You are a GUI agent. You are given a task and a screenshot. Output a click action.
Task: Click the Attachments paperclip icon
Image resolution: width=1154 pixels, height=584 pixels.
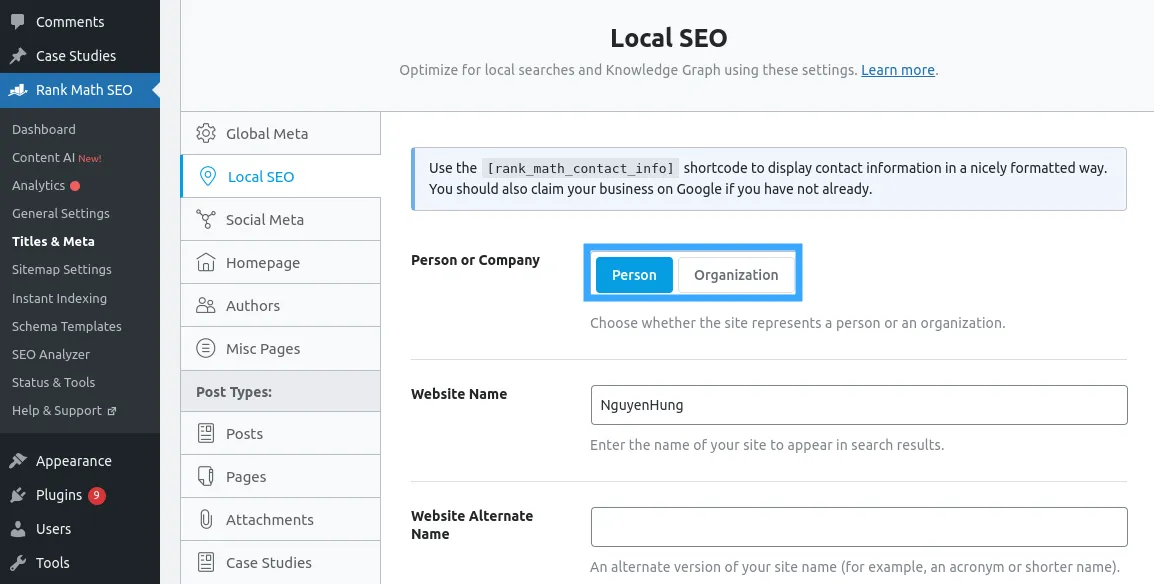(206, 519)
